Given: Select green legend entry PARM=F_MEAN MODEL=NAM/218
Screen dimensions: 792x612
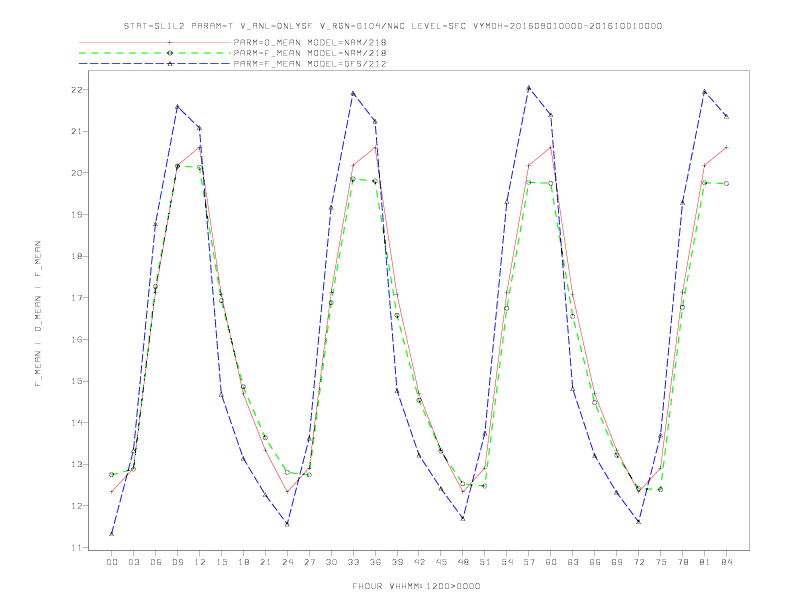Looking at the screenshot, I should [310, 53].
